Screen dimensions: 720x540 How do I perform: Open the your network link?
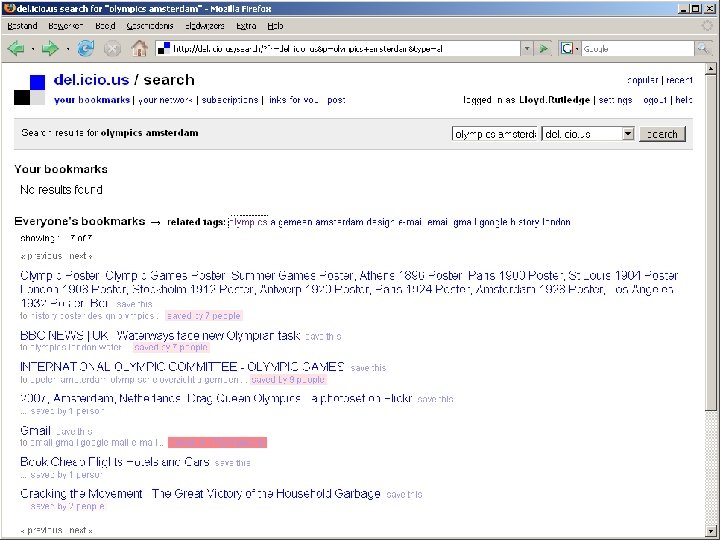[165, 100]
